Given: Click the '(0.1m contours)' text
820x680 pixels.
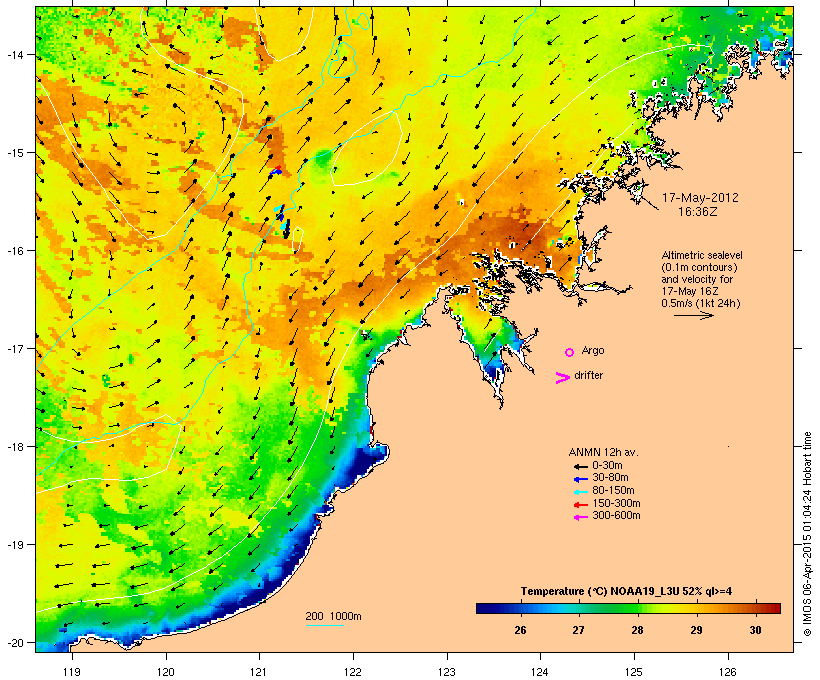Looking at the screenshot, I should tap(699, 267).
